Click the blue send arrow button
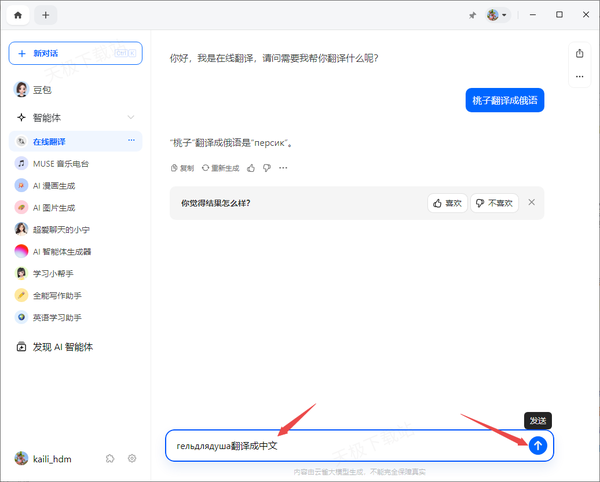 [x=538, y=446]
